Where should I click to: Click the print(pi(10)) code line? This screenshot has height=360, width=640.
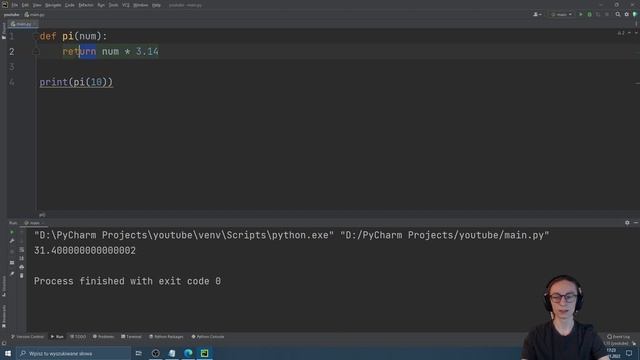[x=76, y=82]
